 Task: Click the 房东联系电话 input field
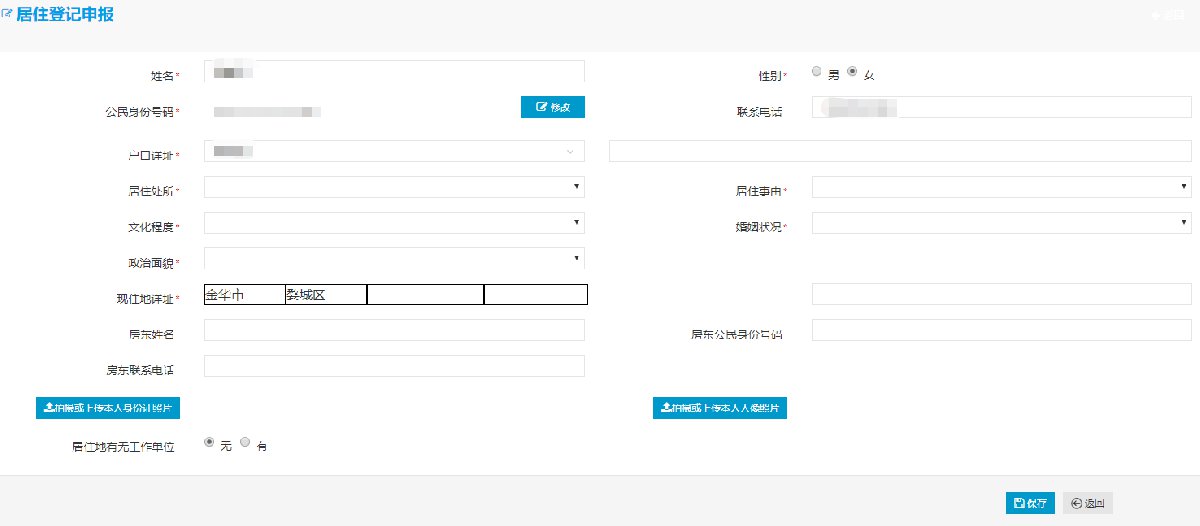point(394,366)
